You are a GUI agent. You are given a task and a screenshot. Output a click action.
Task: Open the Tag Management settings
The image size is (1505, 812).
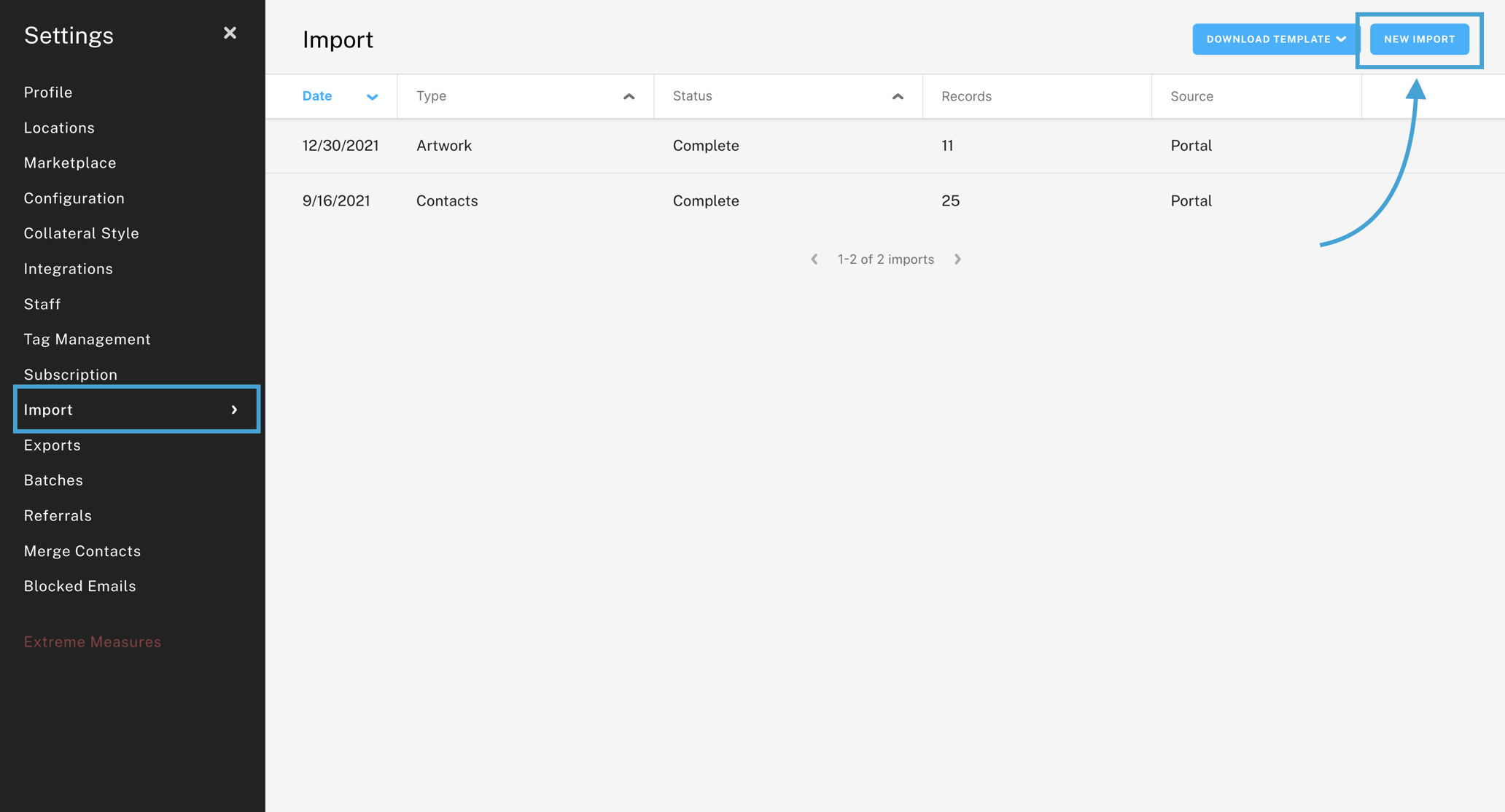click(87, 339)
